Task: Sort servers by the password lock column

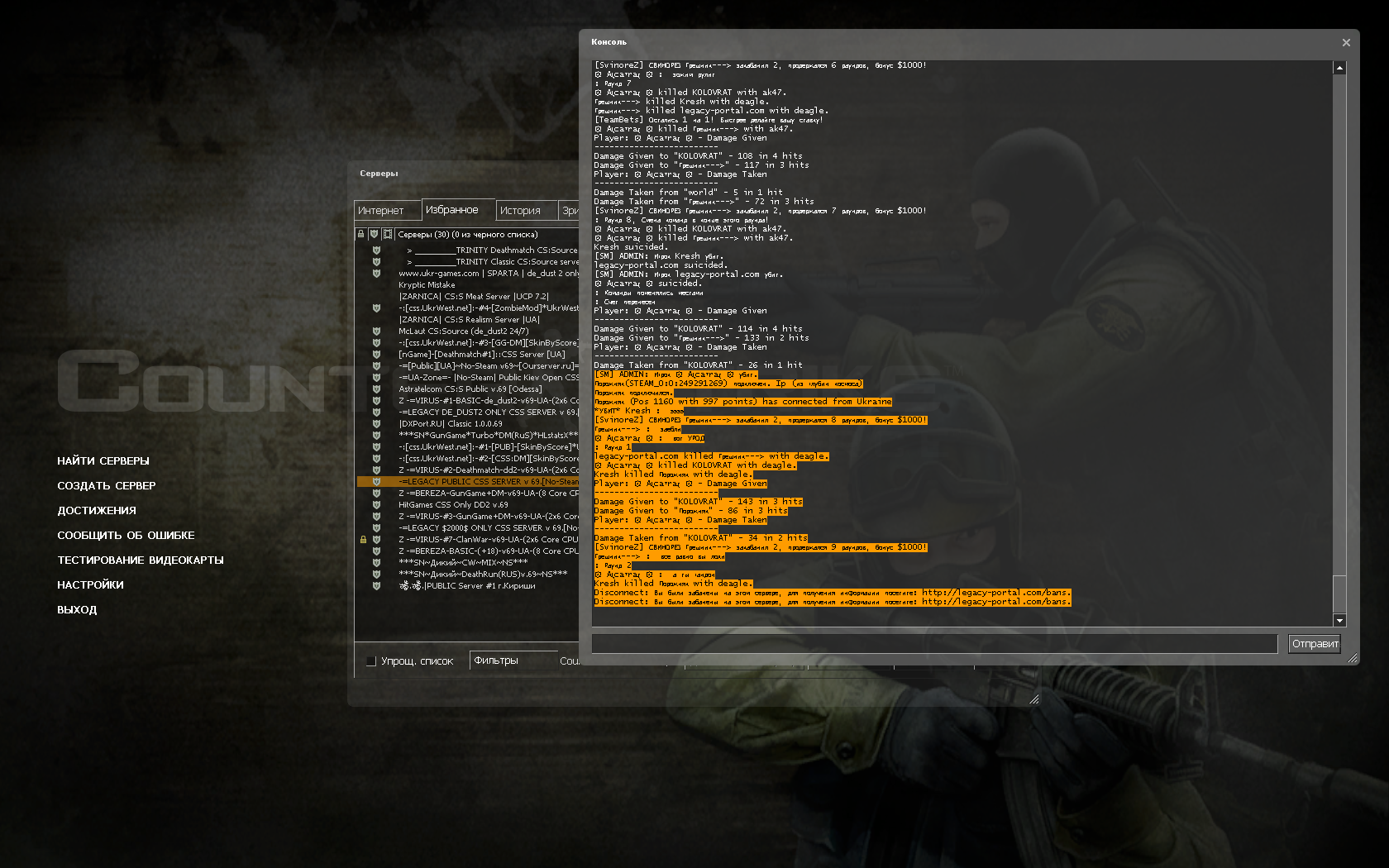Action: point(361,235)
